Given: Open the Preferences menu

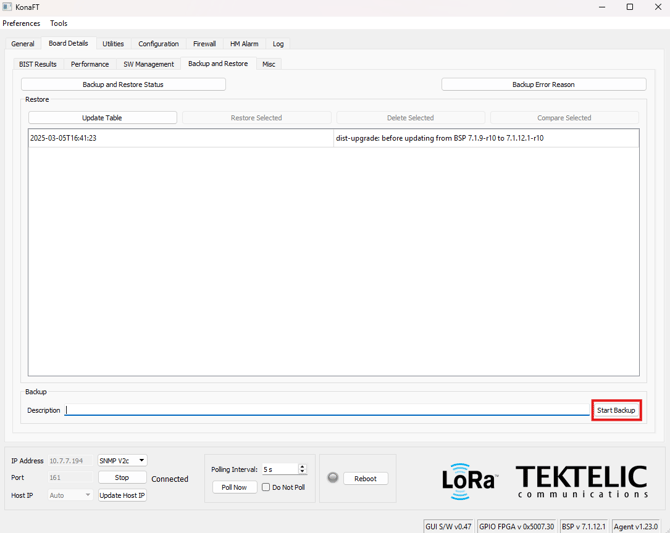Looking at the screenshot, I should (21, 23).
